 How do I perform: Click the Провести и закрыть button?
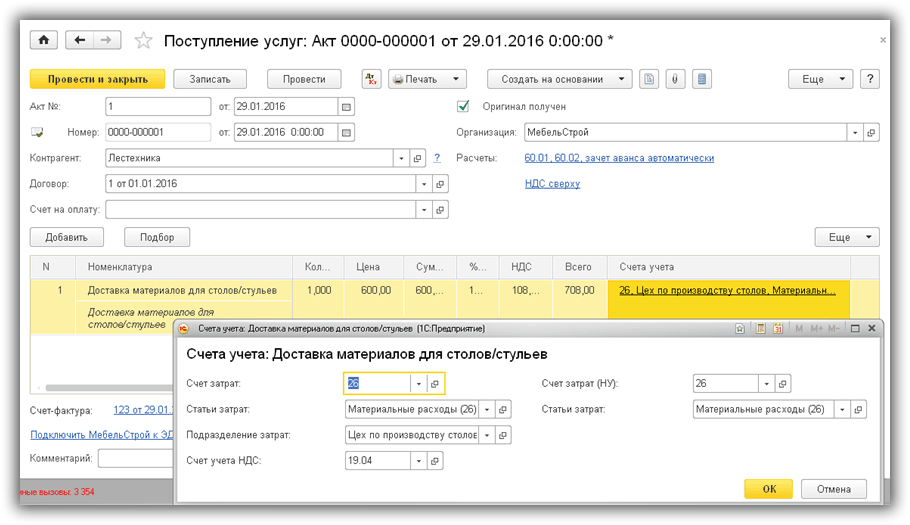(x=97, y=79)
